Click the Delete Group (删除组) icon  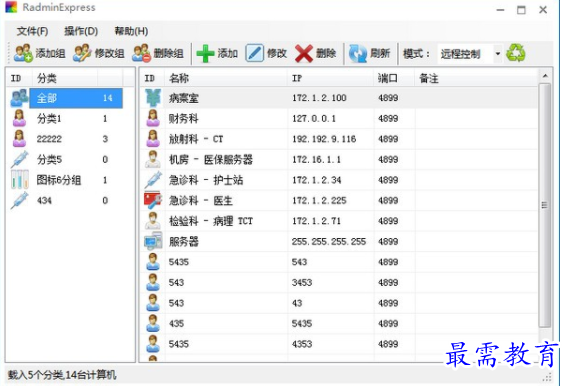[141, 53]
